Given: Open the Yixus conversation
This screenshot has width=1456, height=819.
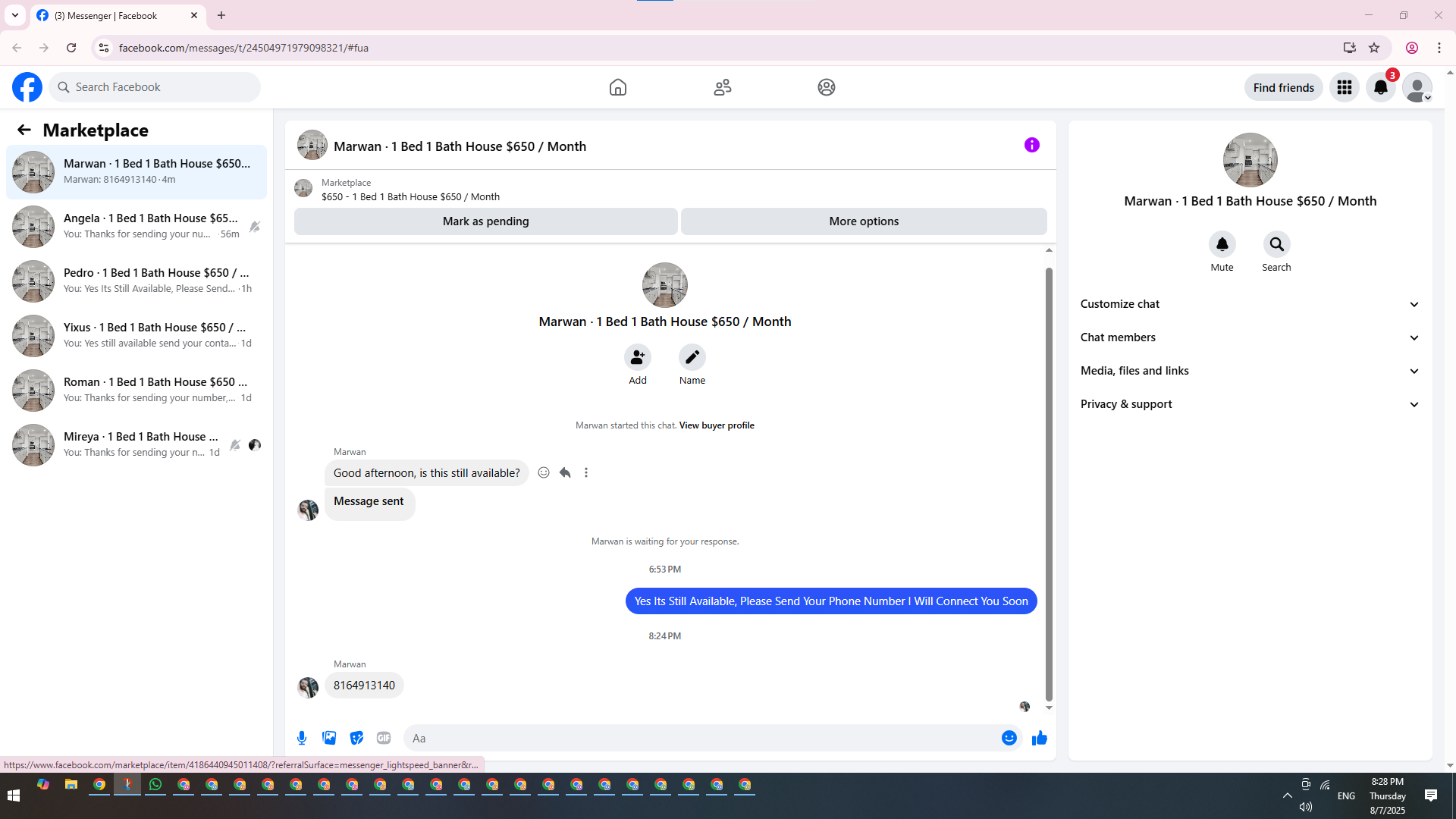Looking at the screenshot, I should (x=136, y=336).
